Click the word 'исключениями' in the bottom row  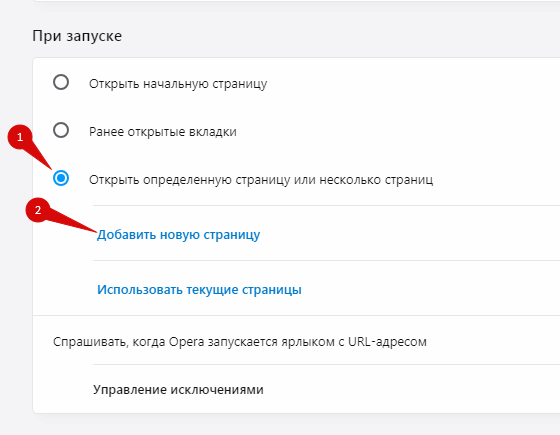tap(217, 390)
